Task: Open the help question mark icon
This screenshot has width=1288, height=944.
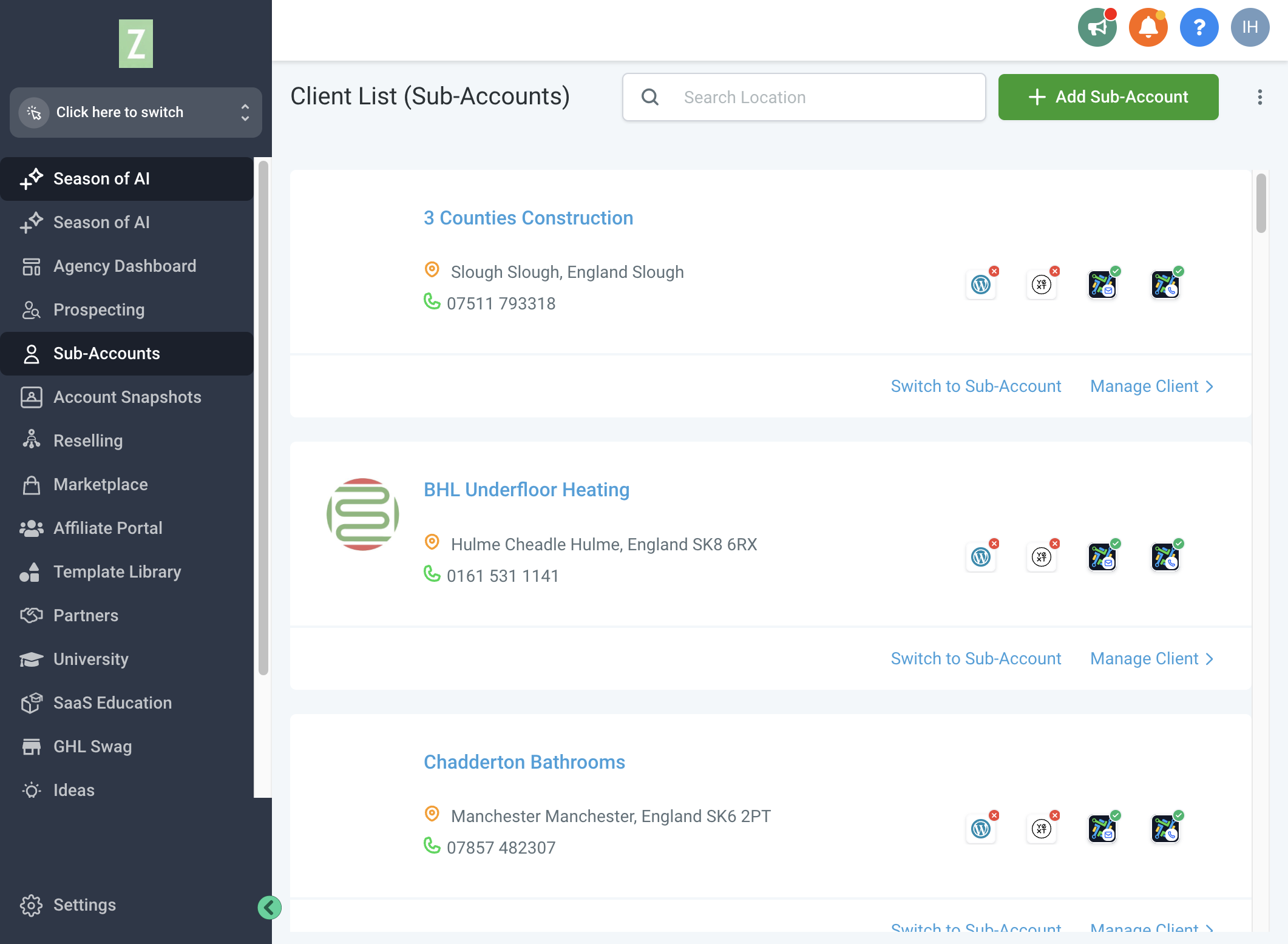Action: (1199, 27)
